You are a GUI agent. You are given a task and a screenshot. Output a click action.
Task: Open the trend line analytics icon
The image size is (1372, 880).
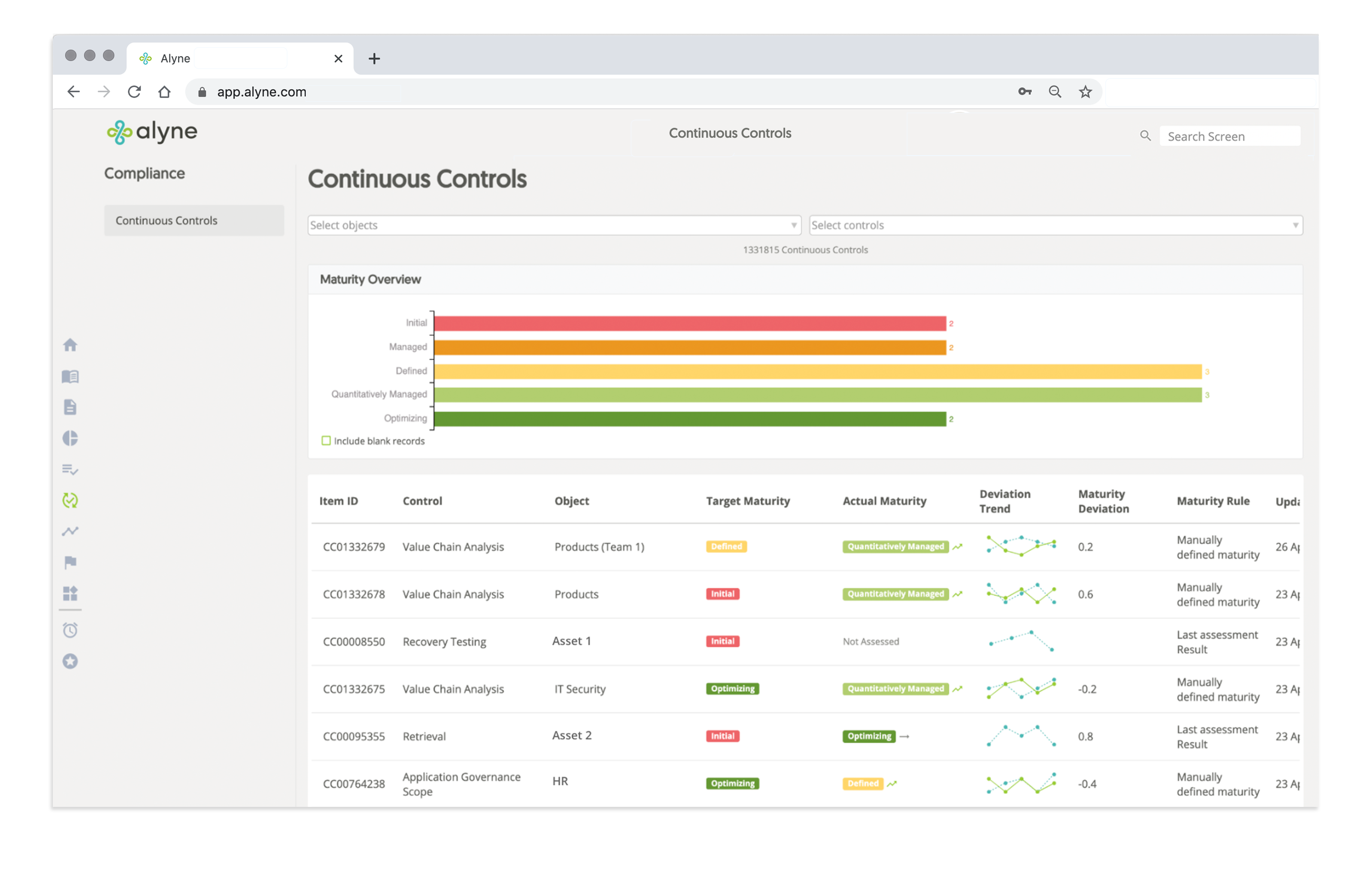pyautogui.click(x=70, y=531)
